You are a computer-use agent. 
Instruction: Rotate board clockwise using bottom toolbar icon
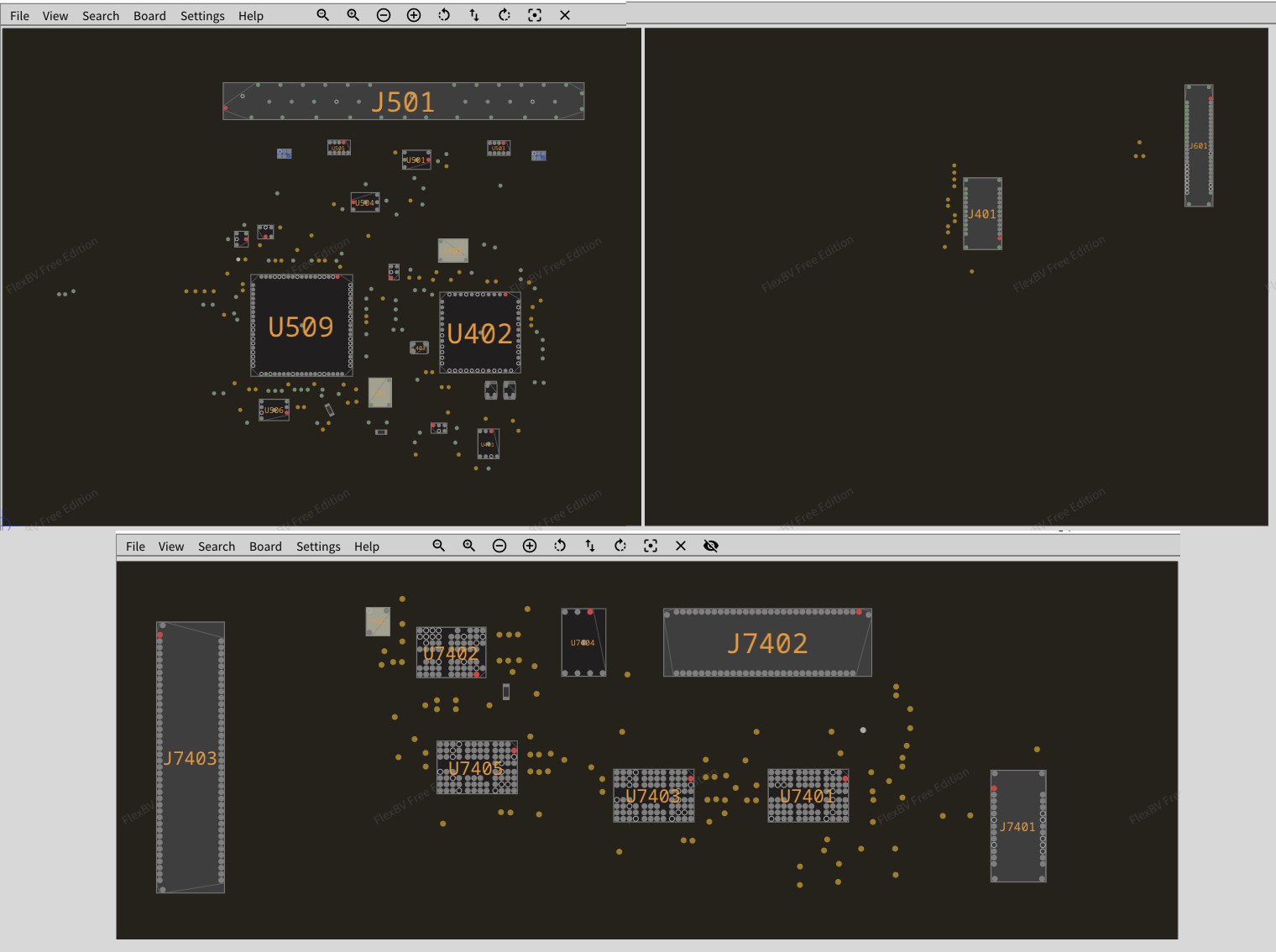620,546
